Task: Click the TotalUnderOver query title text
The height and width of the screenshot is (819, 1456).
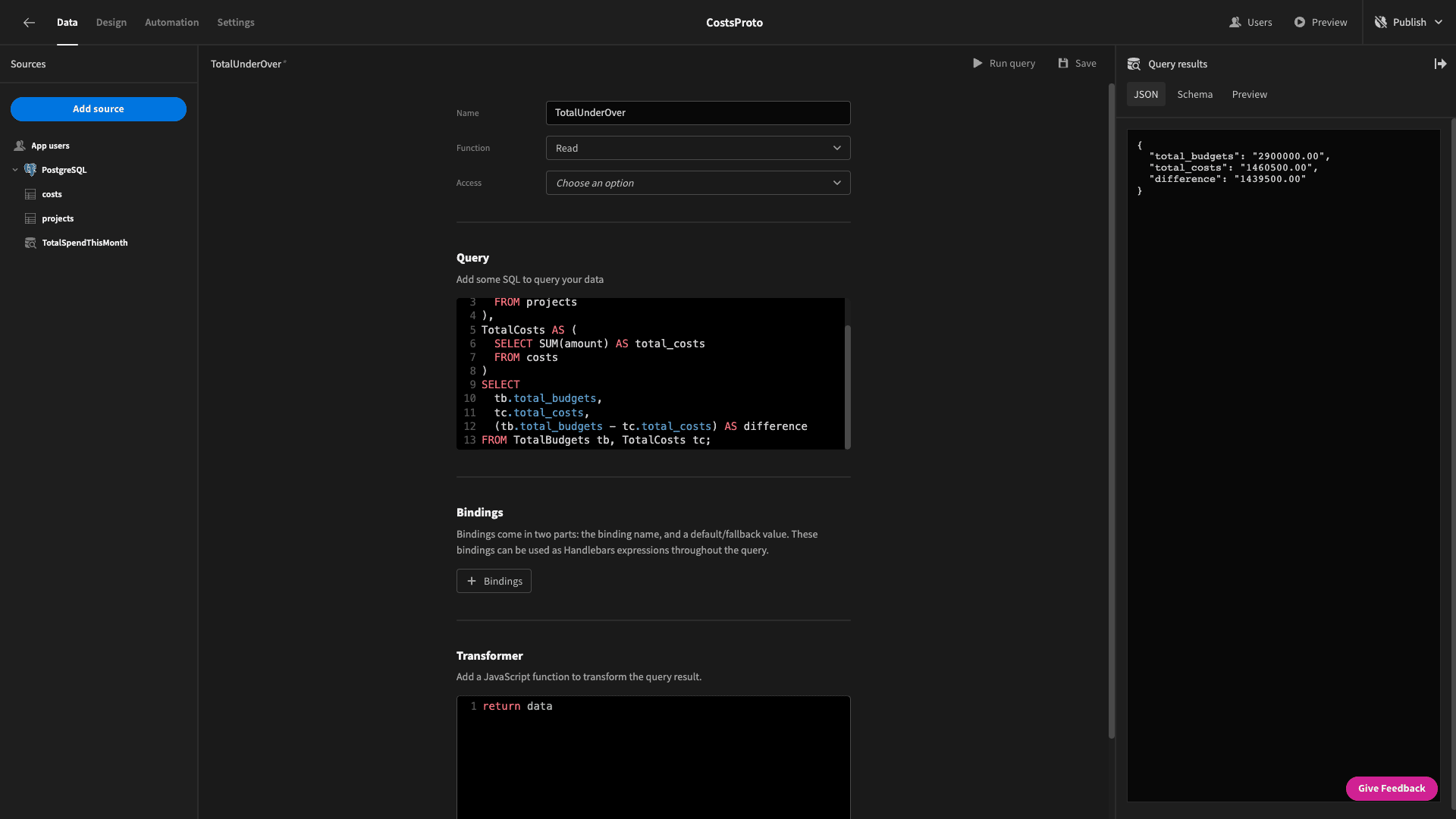Action: (x=246, y=64)
